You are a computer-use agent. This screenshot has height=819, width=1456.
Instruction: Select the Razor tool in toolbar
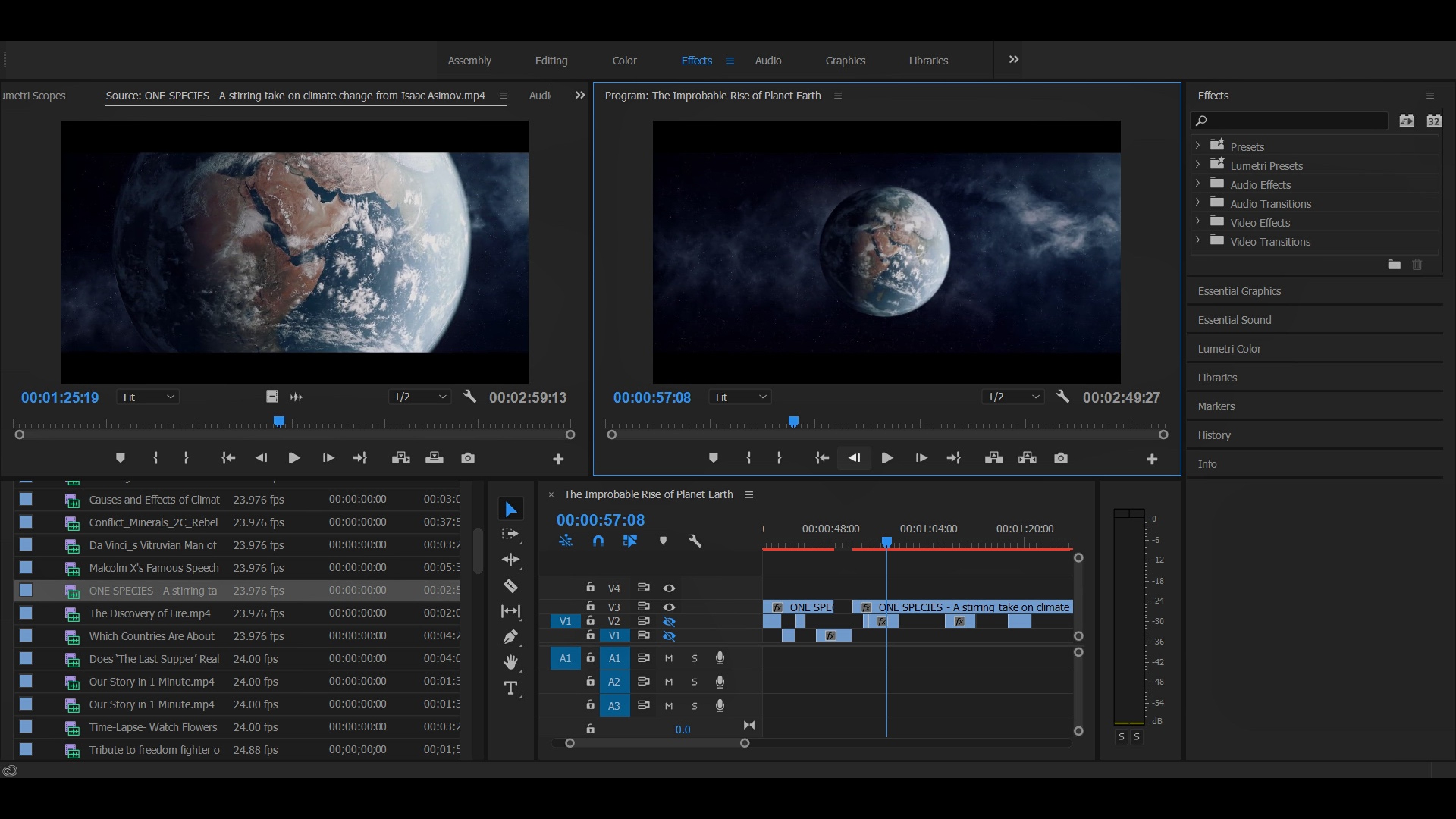(x=510, y=586)
